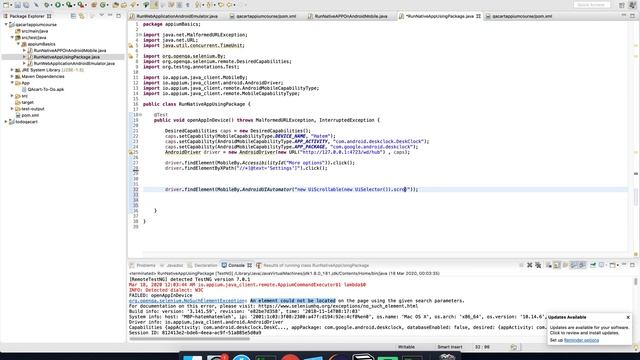Screen dimensions: 640x360
Task: Click the Scroll Lock icon in Console toolbar
Action: [x=556, y=265]
